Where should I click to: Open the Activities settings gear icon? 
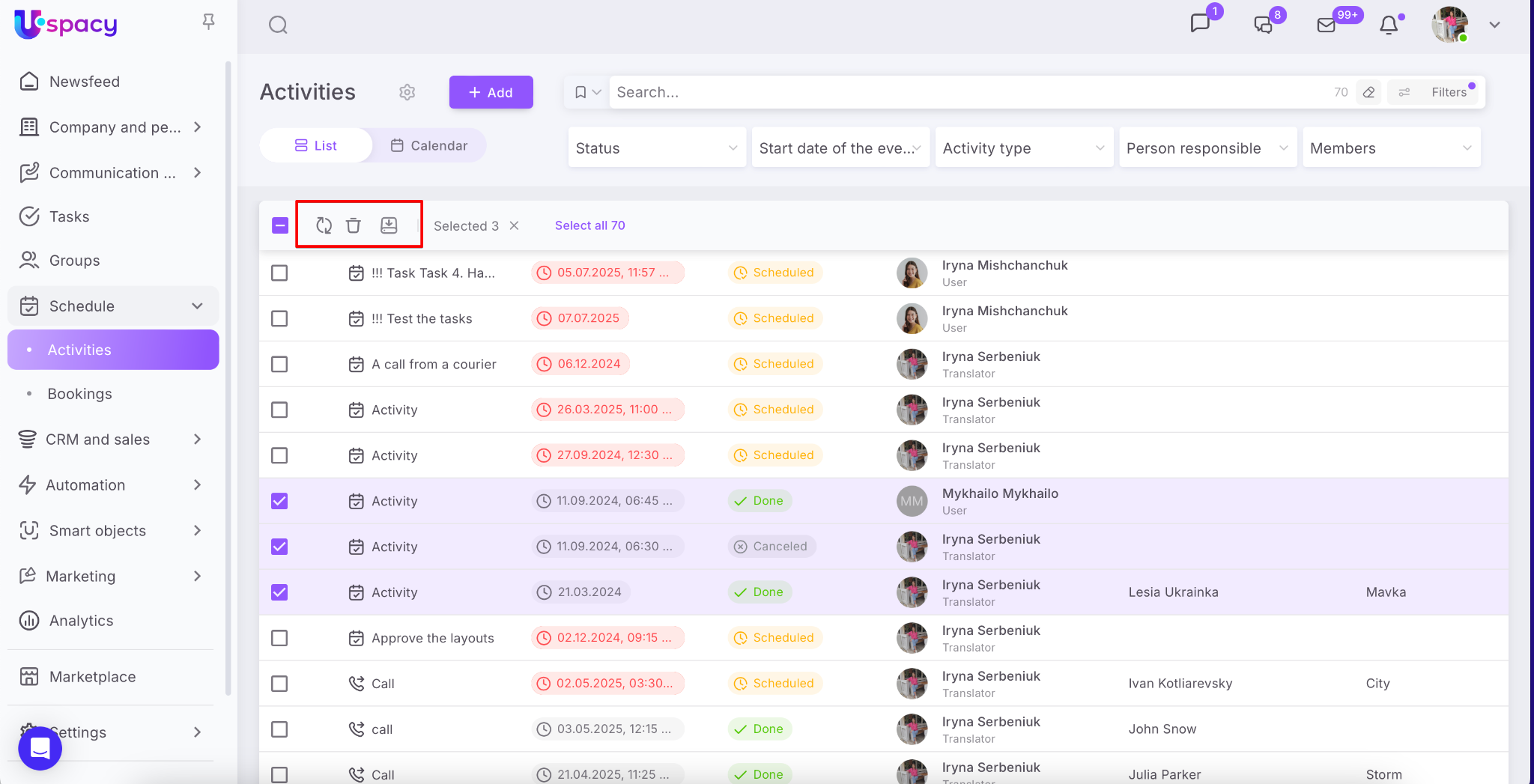[x=407, y=92]
